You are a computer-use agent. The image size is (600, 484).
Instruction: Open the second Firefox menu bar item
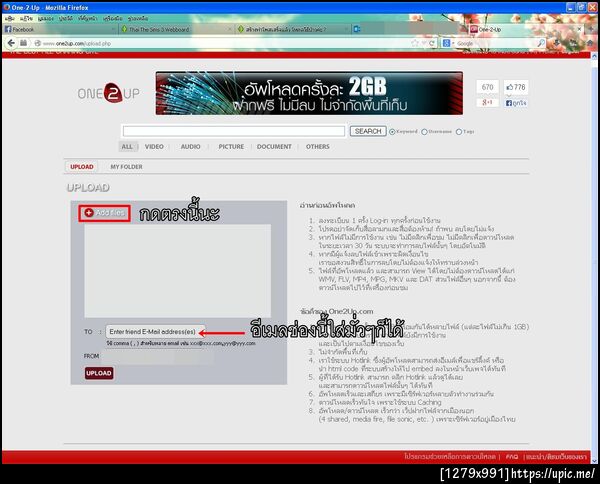(26, 18)
